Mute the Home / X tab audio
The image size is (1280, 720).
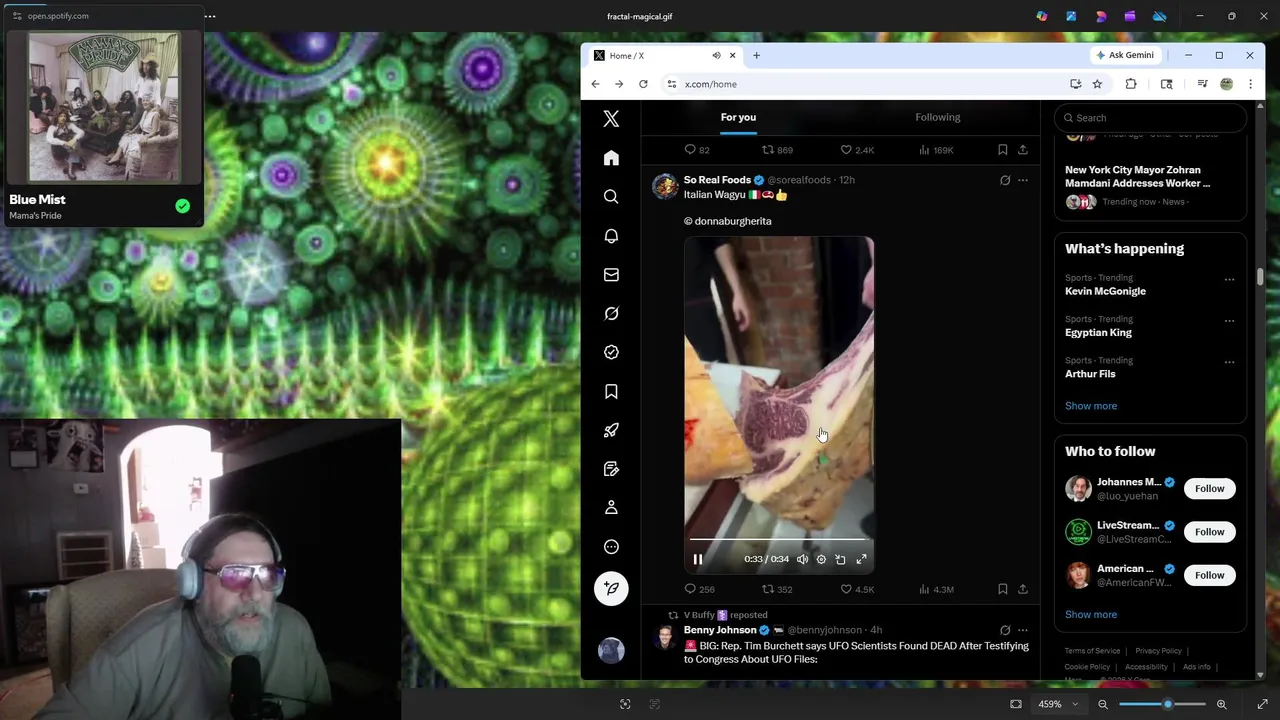pos(716,55)
